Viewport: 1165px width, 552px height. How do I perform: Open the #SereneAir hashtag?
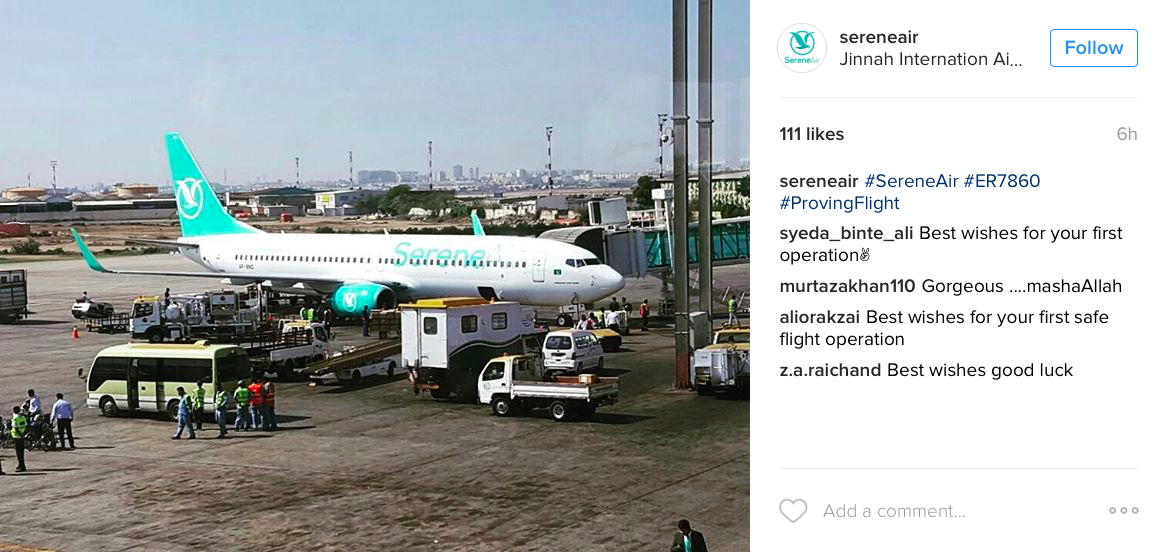coord(911,181)
